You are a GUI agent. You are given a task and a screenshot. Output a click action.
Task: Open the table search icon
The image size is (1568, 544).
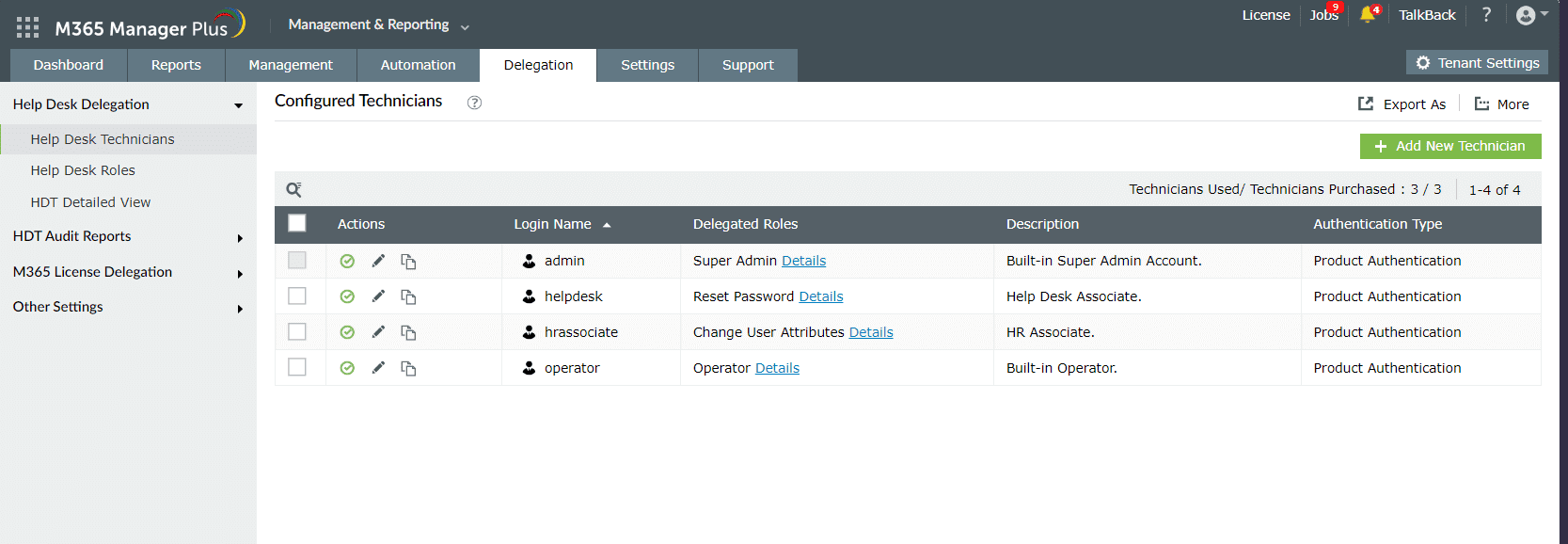click(x=293, y=190)
